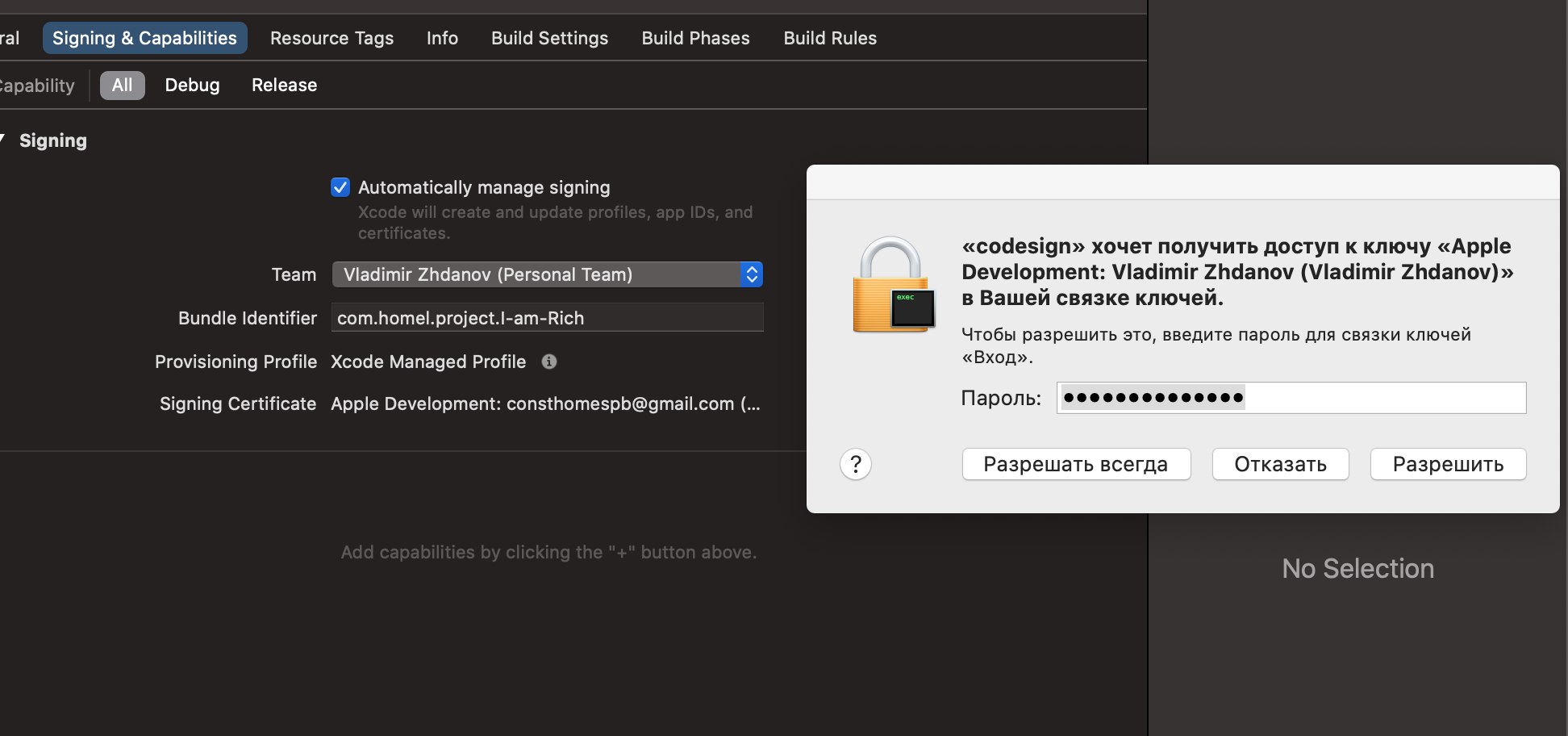Switch to Build Phases tab

click(x=695, y=38)
